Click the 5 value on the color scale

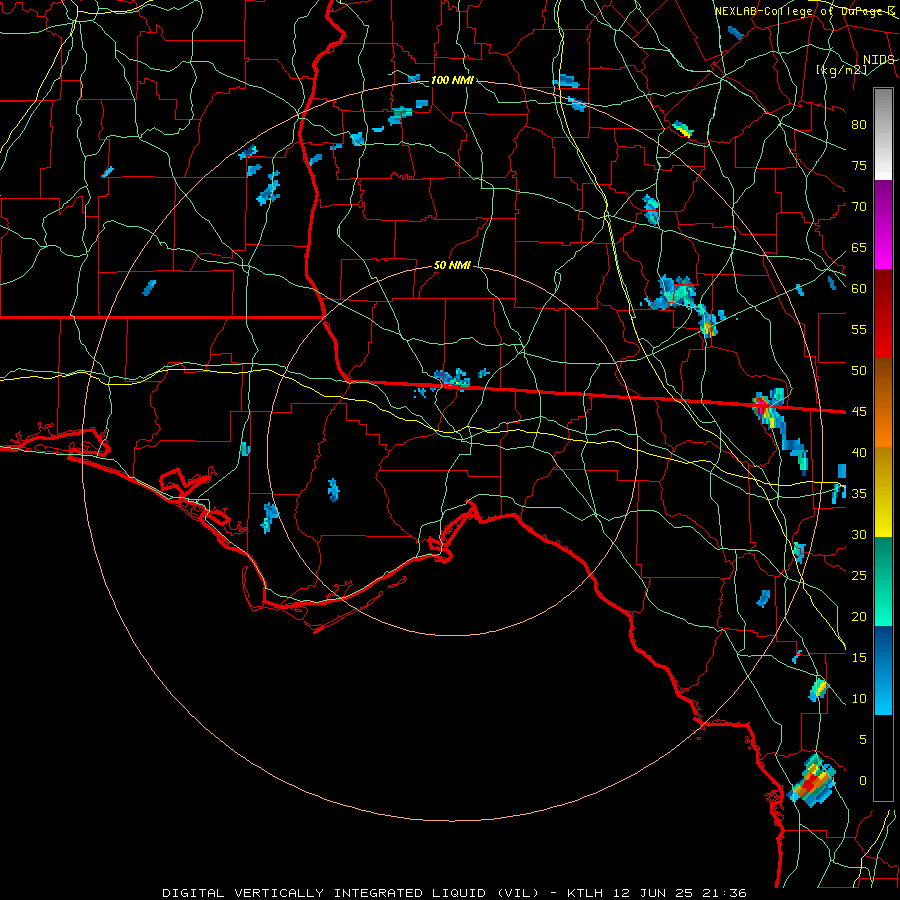(863, 739)
